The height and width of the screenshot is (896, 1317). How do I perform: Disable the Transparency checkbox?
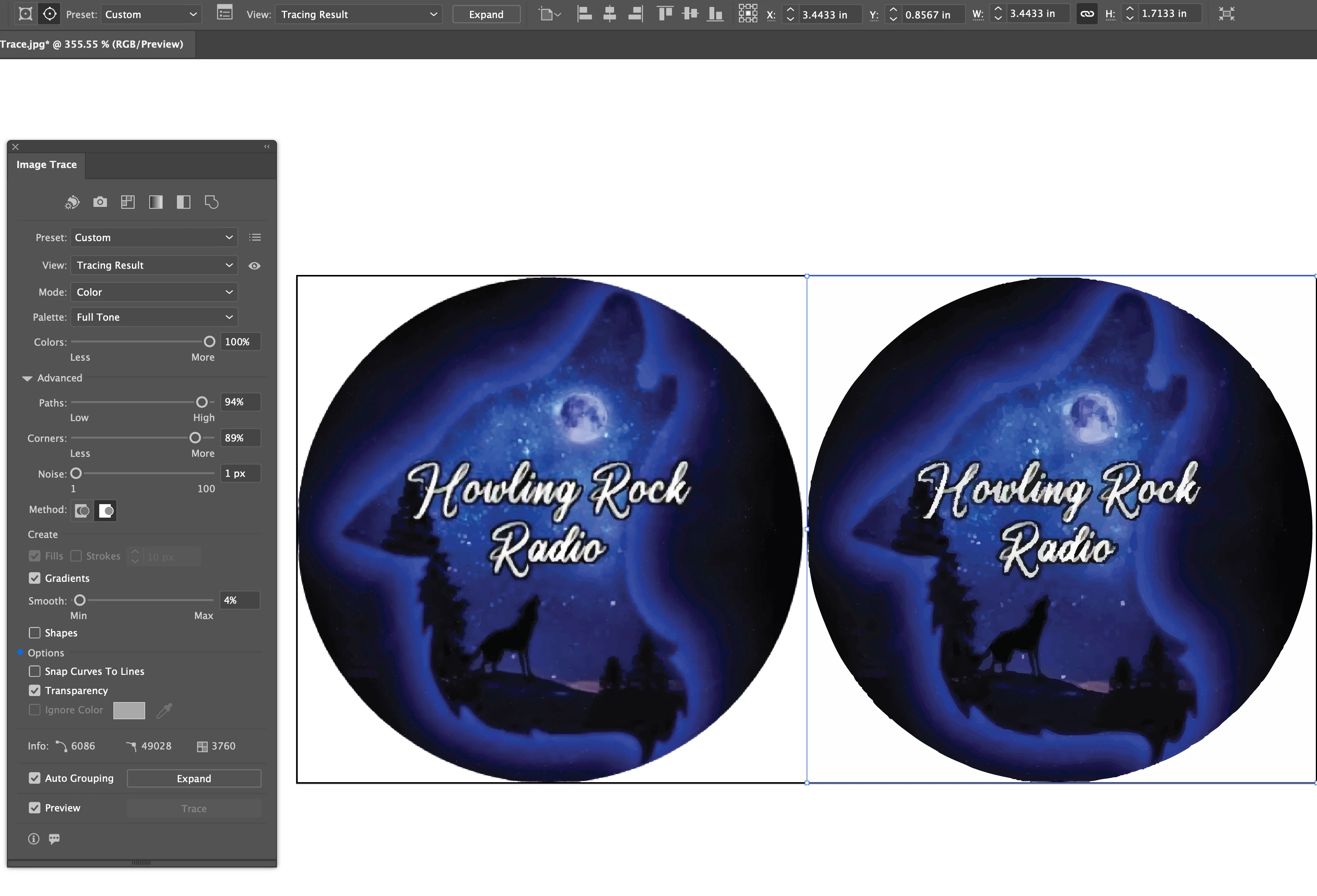tap(35, 690)
